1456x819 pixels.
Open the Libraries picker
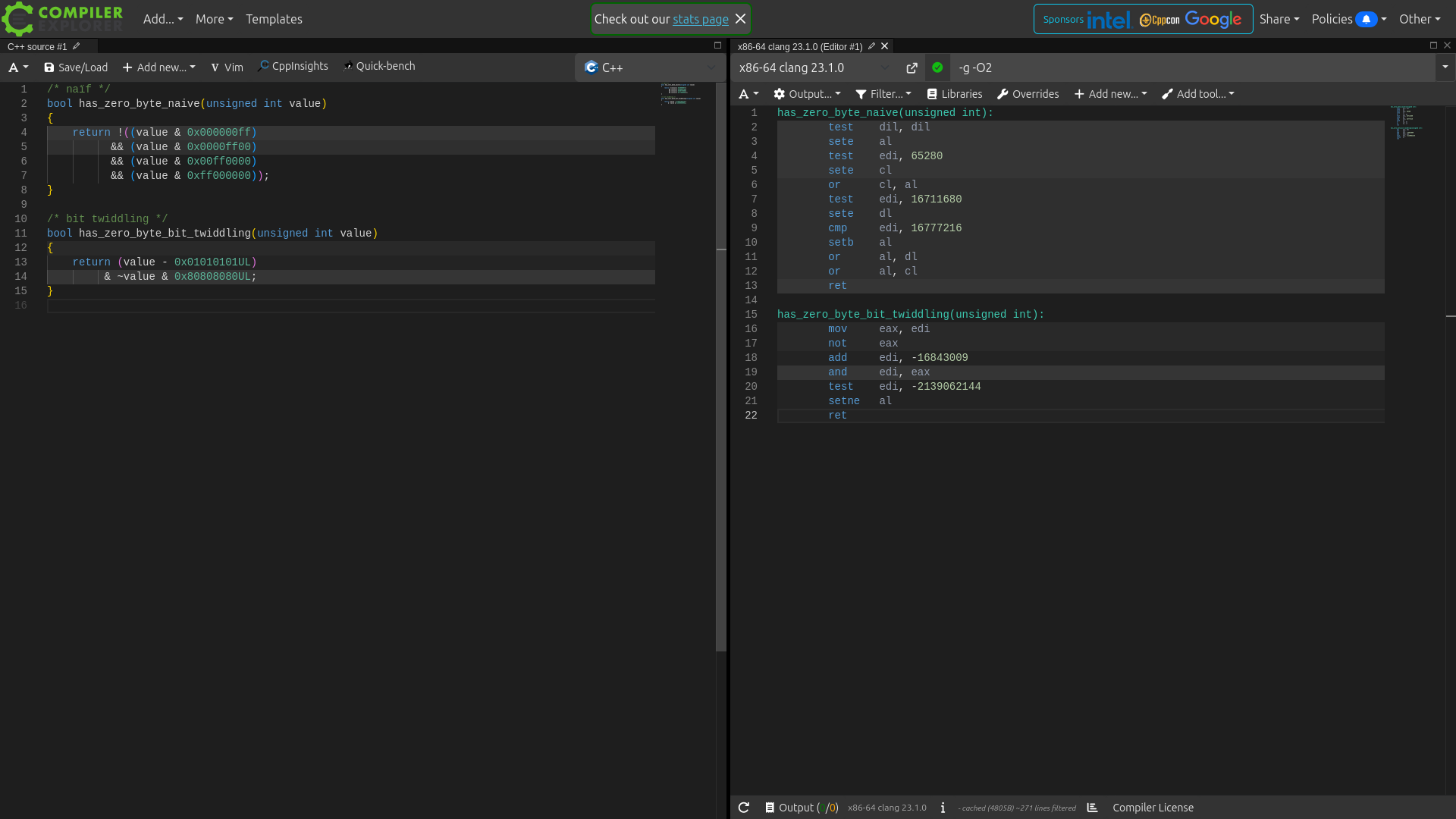click(955, 94)
